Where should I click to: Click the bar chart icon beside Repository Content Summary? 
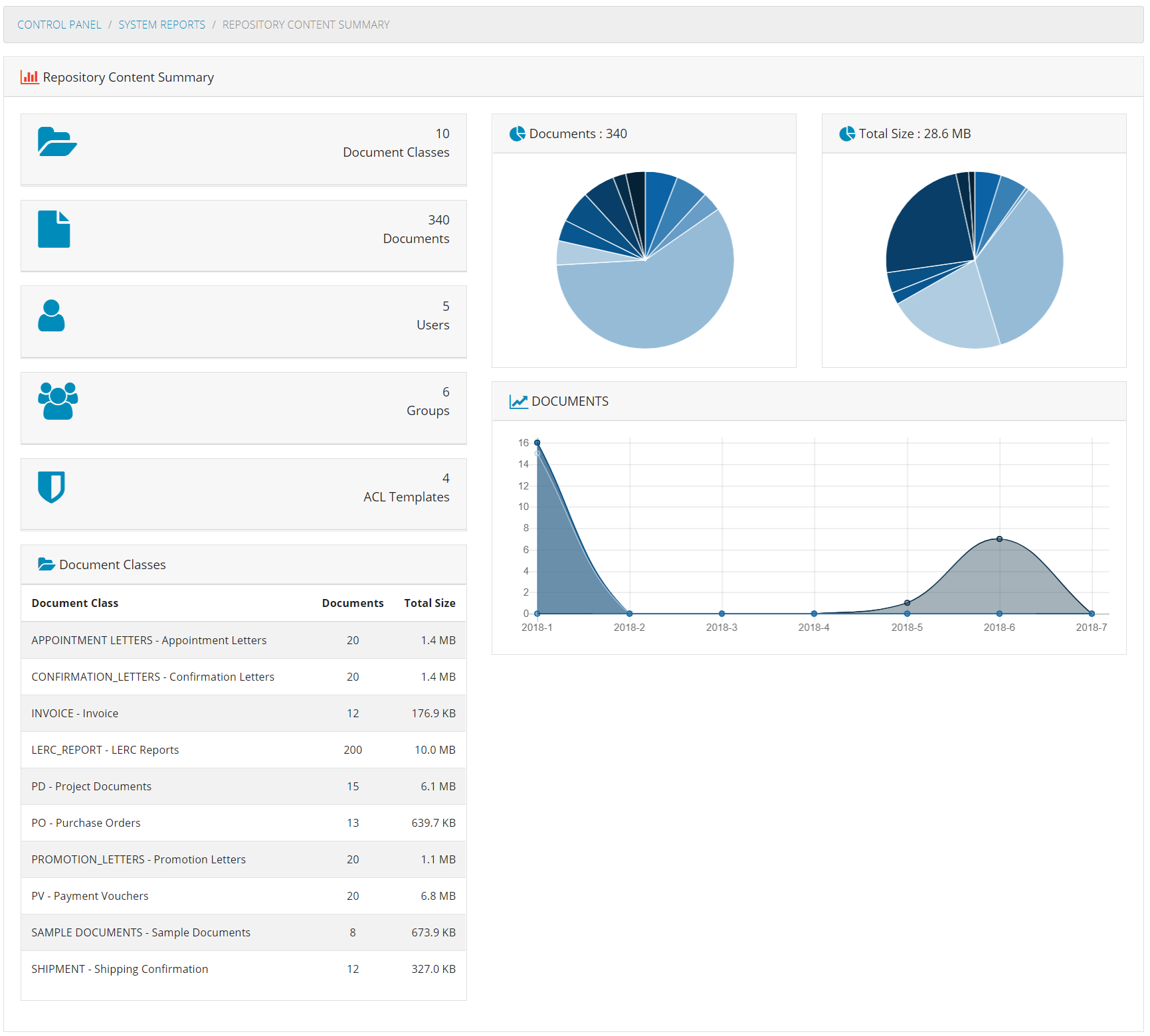pyautogui.click(x=29, y=77)
